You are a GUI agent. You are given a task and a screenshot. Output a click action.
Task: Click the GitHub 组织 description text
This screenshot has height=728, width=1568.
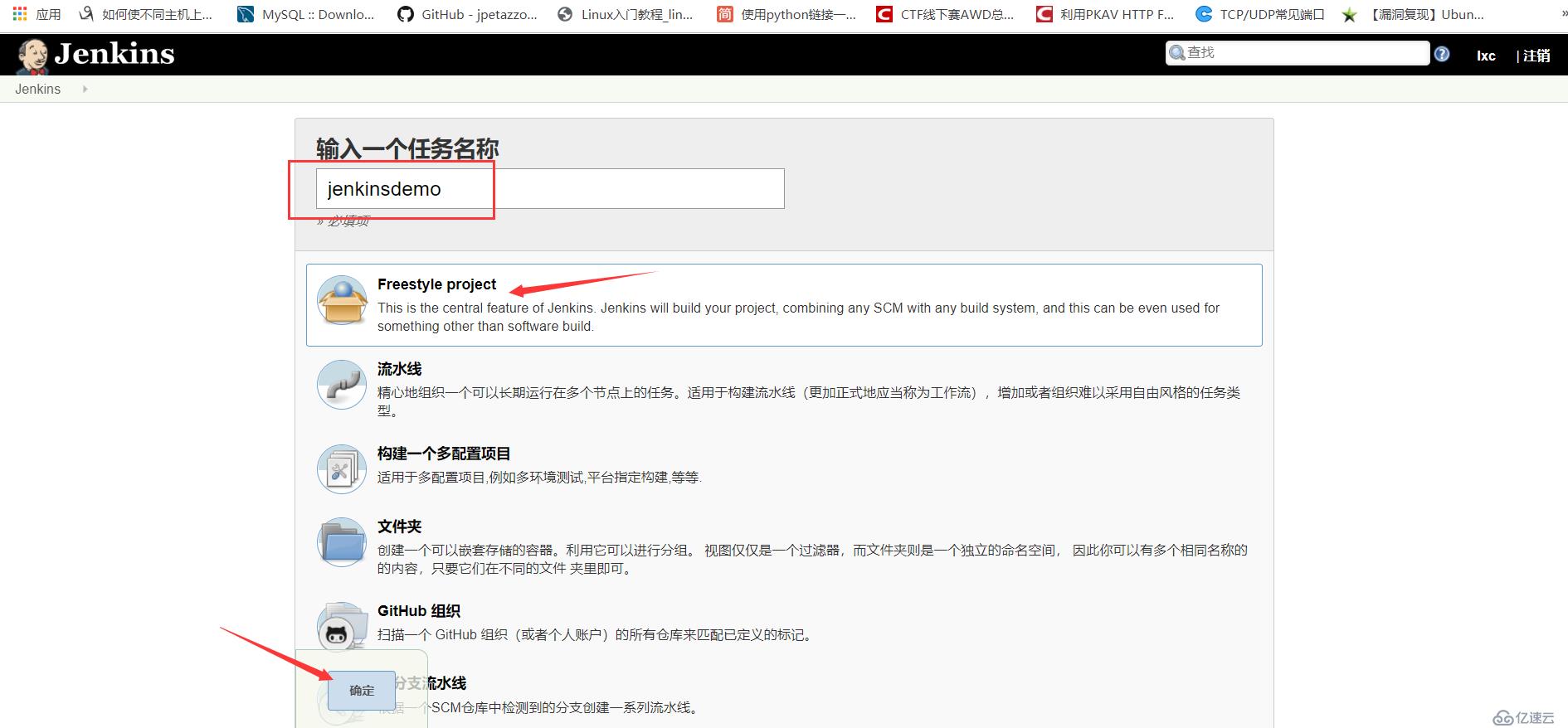click(596, 635)
